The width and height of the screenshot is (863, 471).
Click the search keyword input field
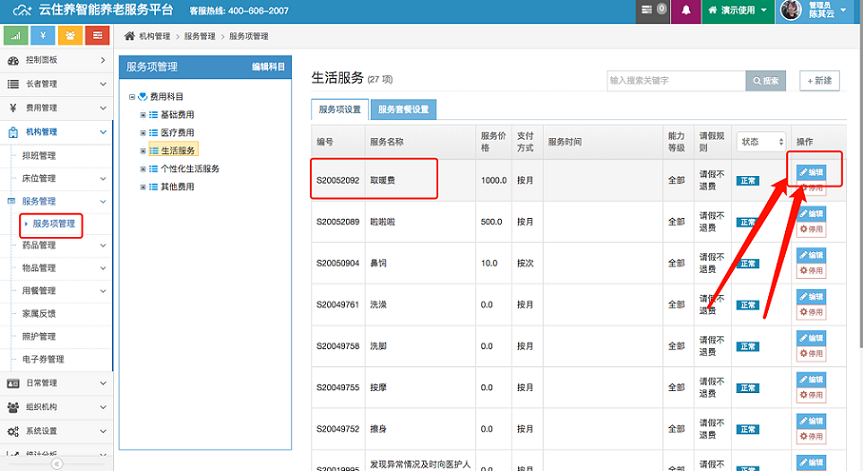675,81
